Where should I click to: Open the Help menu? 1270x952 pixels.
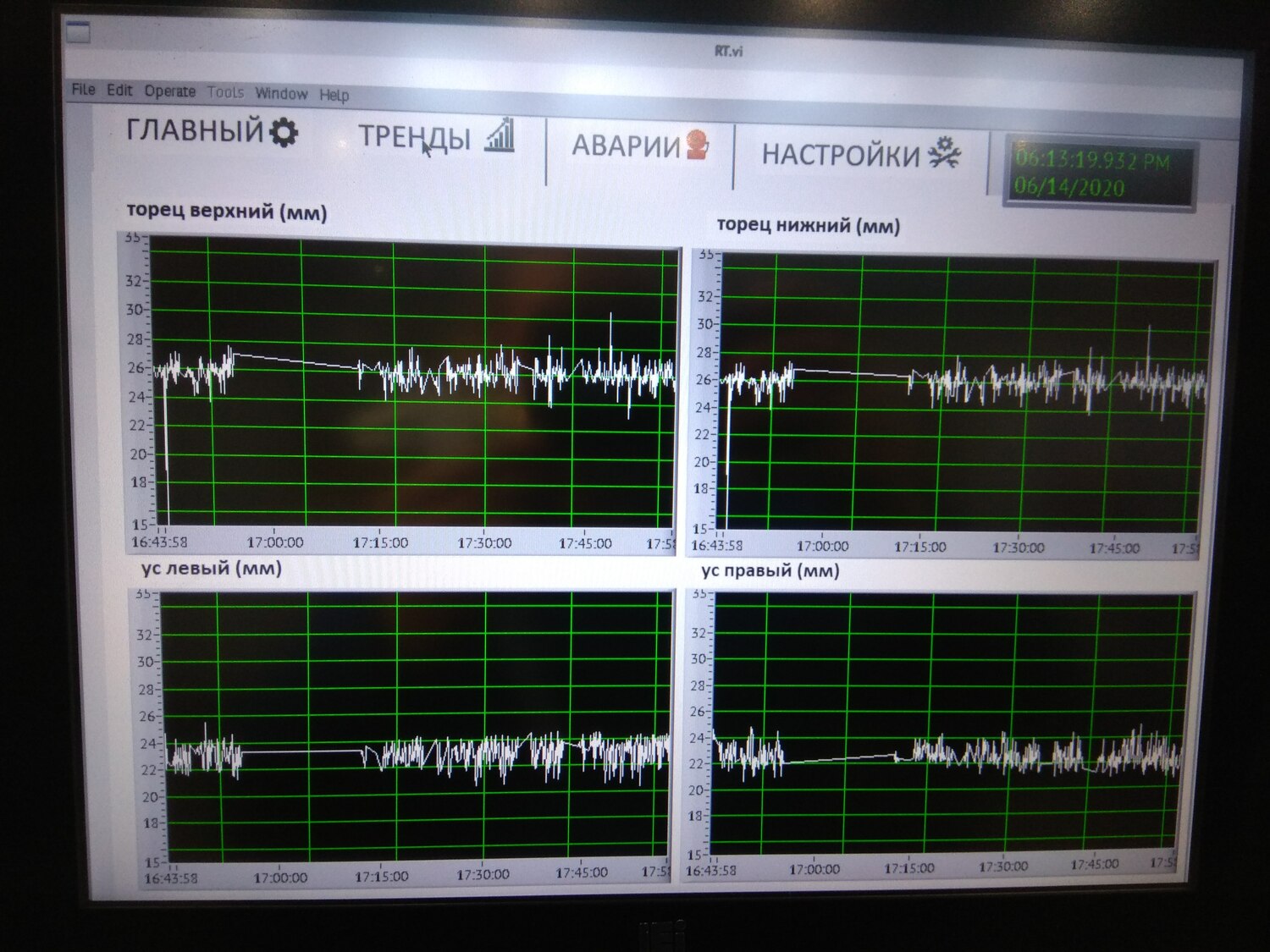[x=334, y=95]
